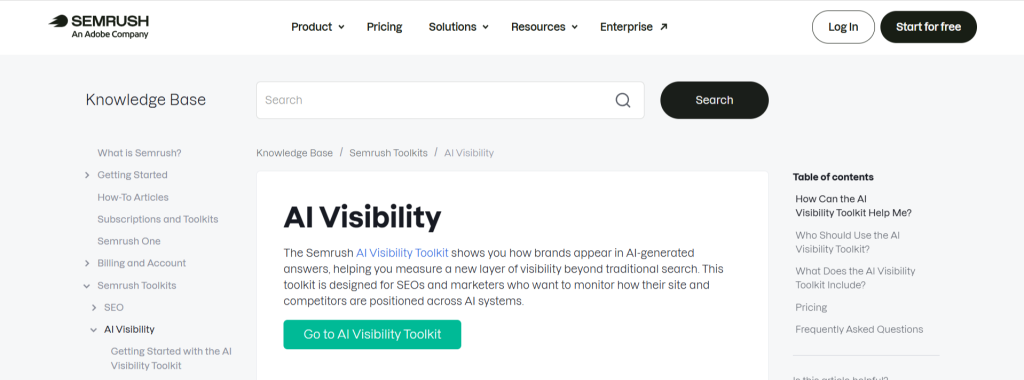Go to the Pricing page
Screen dimensions: 1024x380
[384, 27]
